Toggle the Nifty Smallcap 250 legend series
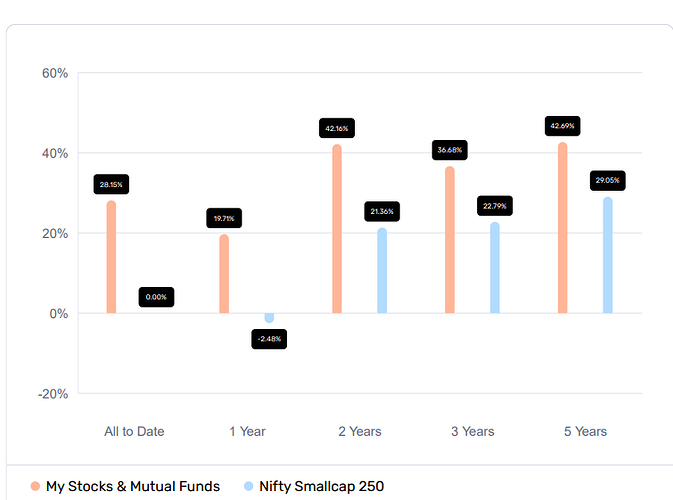This screenshot has height=500, width=673. point(321,487)
